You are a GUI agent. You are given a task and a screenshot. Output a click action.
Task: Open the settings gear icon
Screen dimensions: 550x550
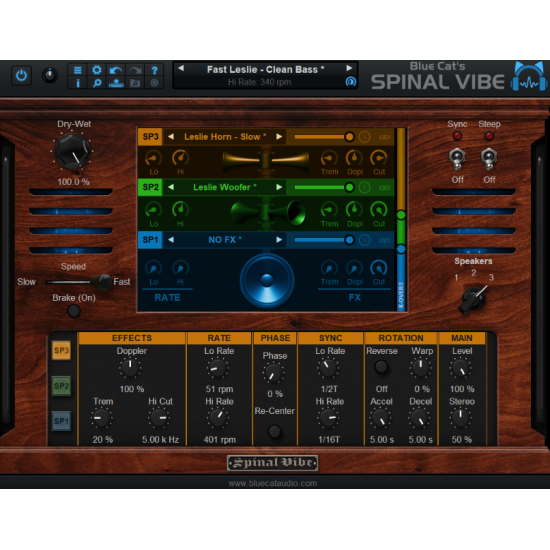pyautogui.click(x=97, y=70)
